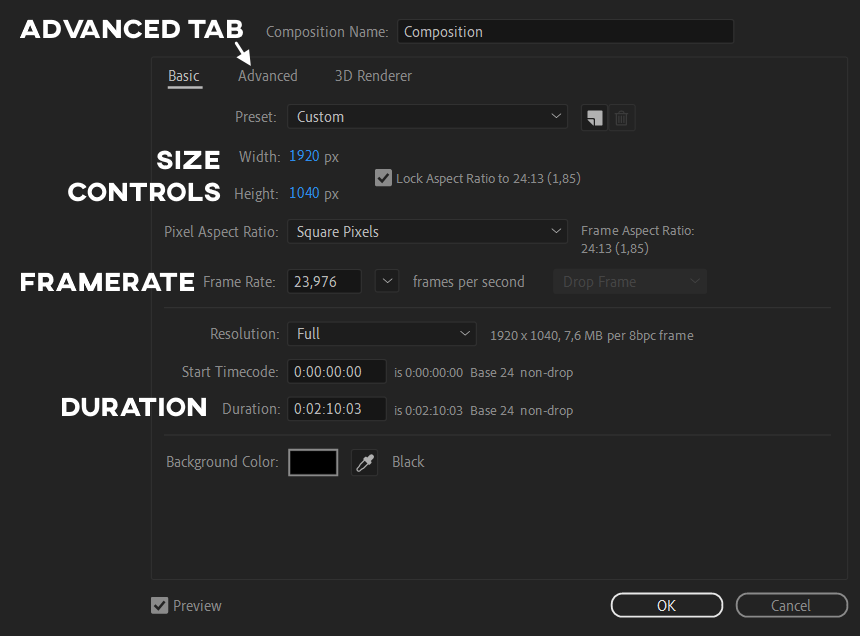This screenshot has width=860, height=636.
Task: Select the Height value 1040
Action: (304, 194)
